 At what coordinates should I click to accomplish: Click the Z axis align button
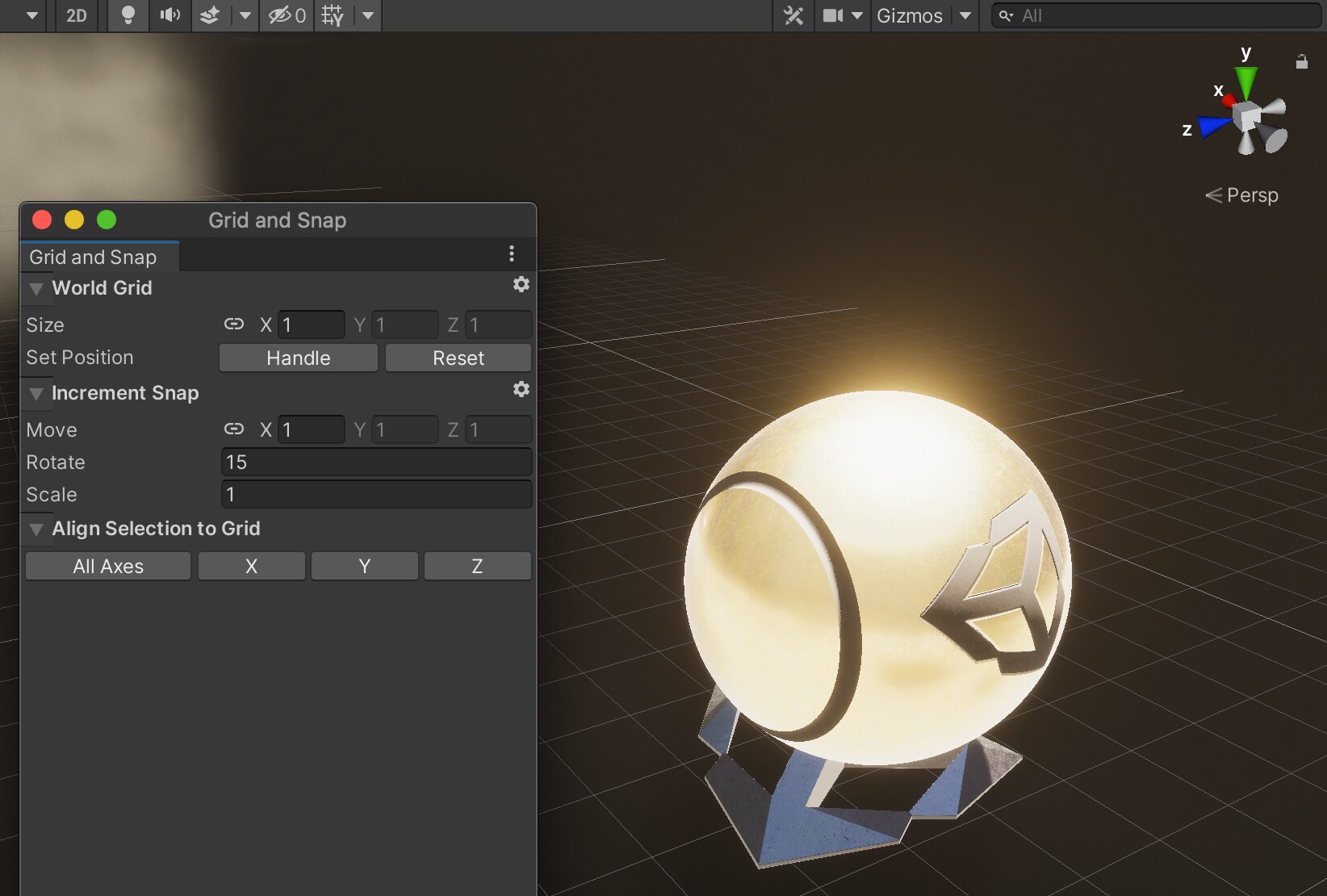[x=478, y=567]
